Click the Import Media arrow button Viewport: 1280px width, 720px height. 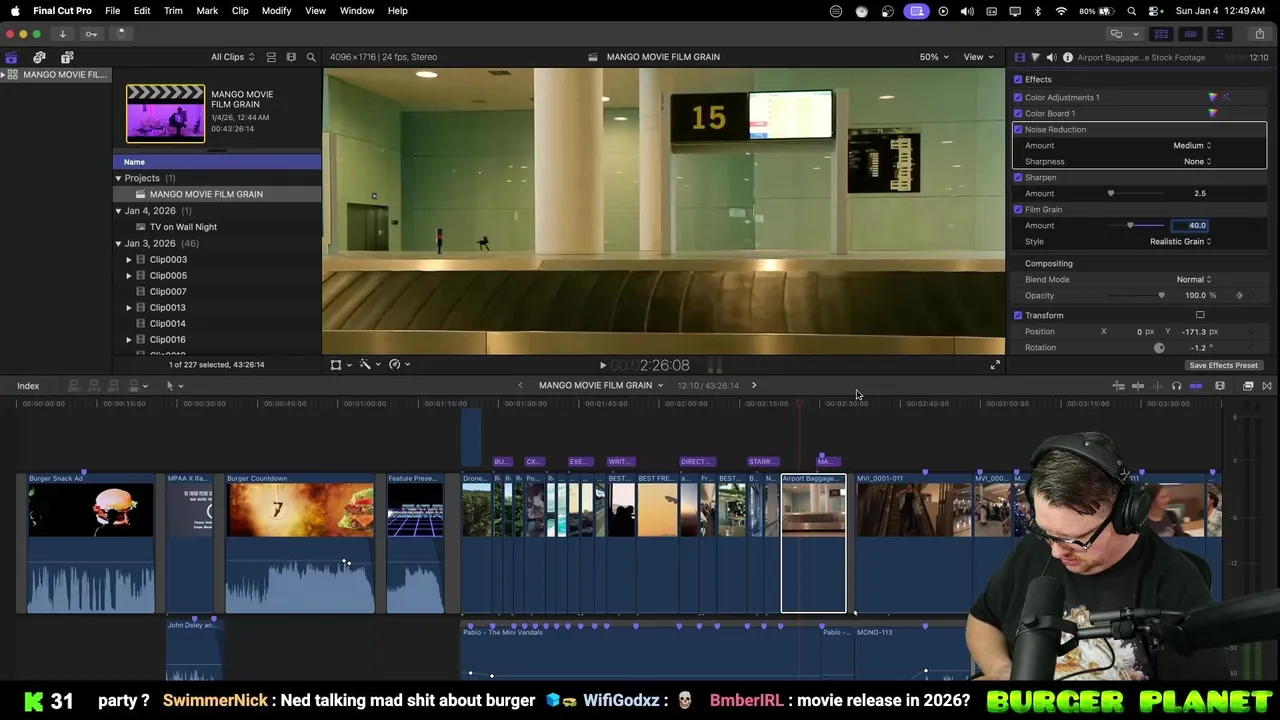point(62,33)
